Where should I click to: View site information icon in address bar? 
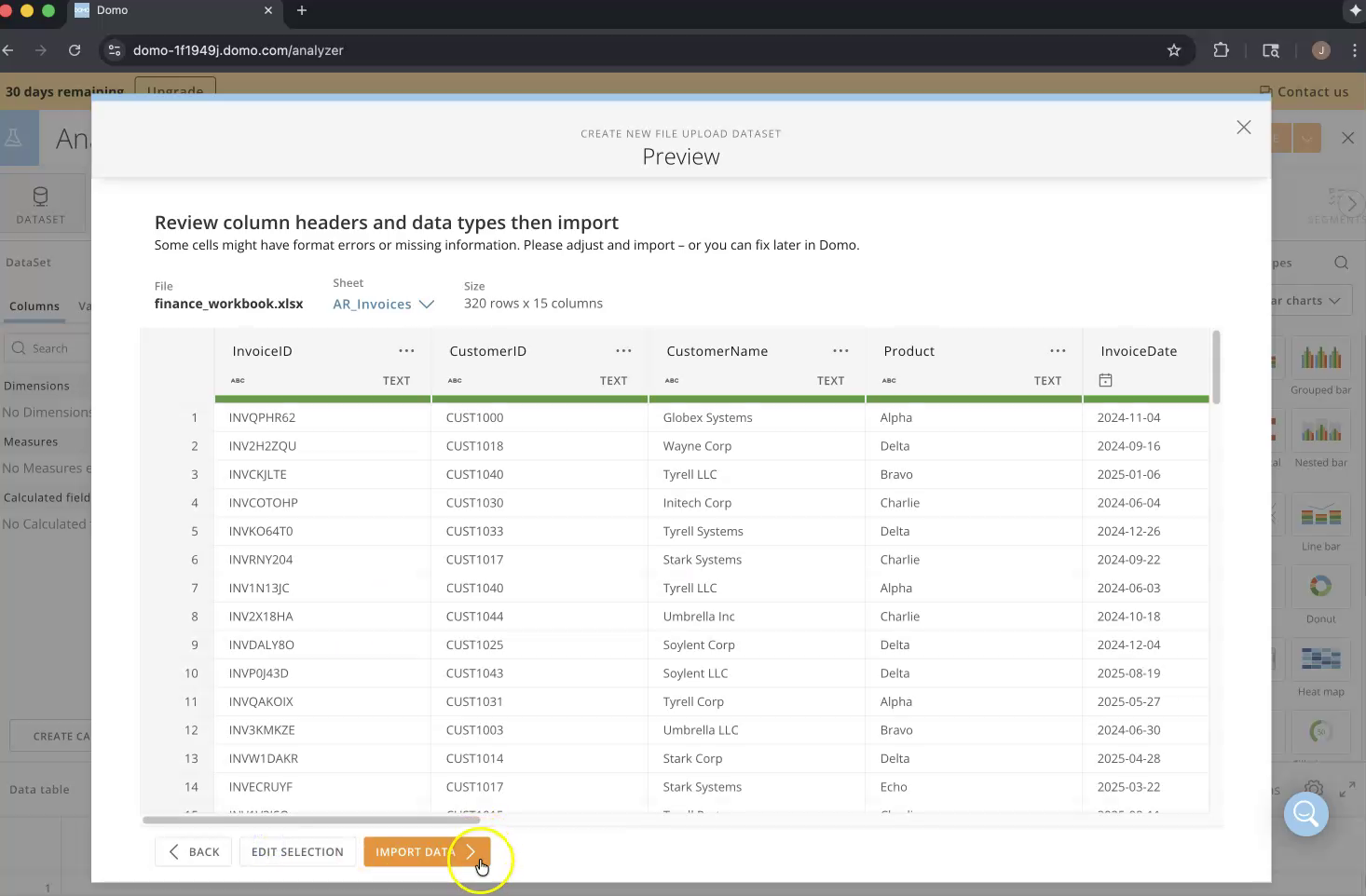pos(115,50)
